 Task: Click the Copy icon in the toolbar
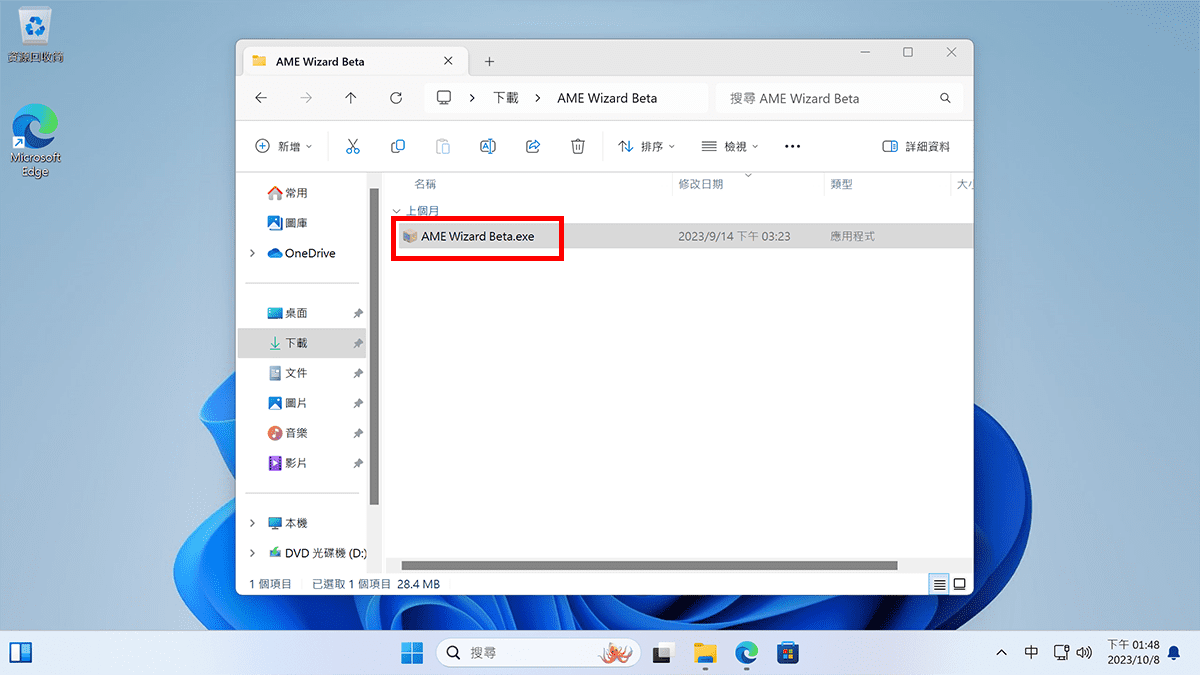coord(397,146)
